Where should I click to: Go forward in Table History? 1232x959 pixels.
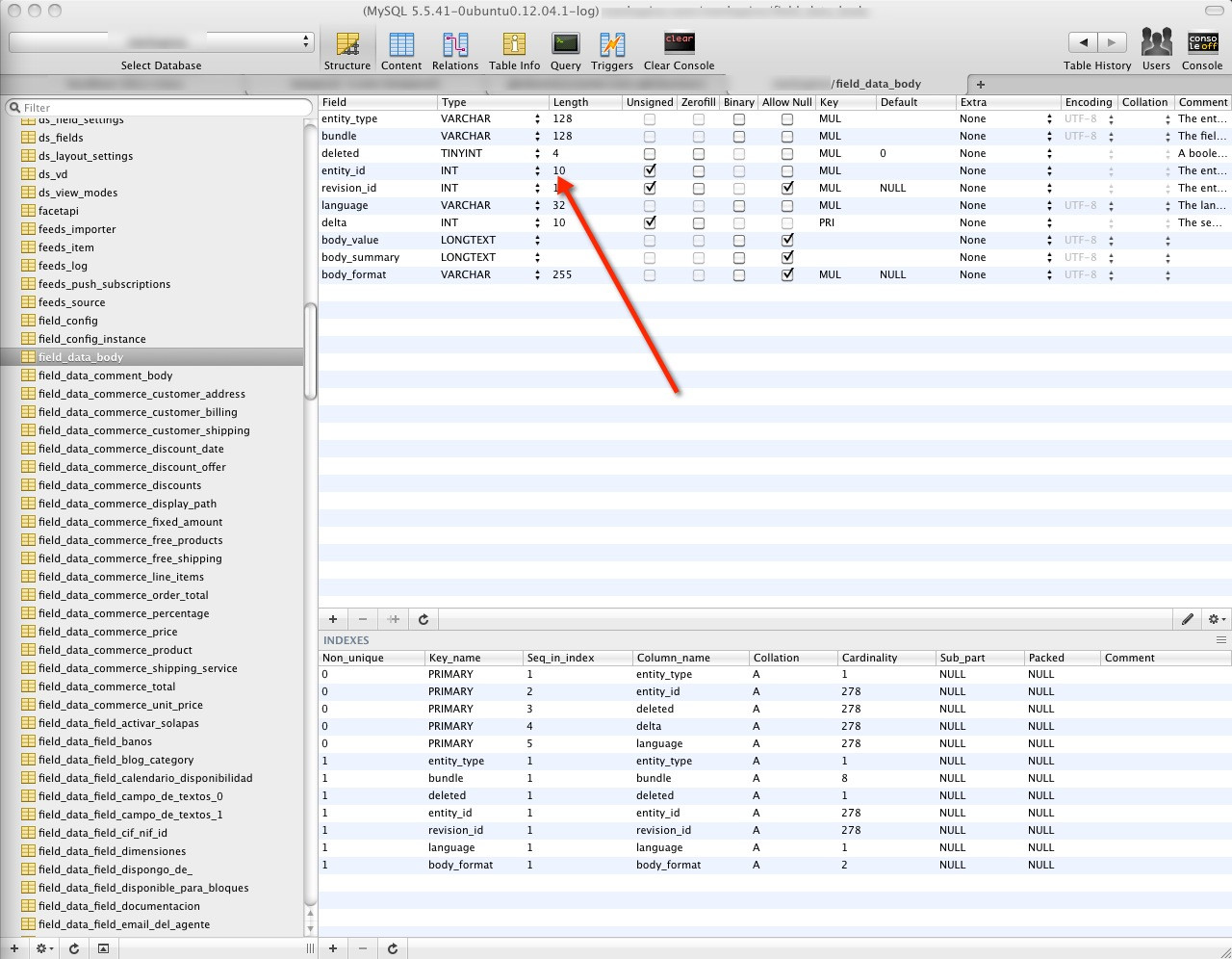tap(1113, 42)
